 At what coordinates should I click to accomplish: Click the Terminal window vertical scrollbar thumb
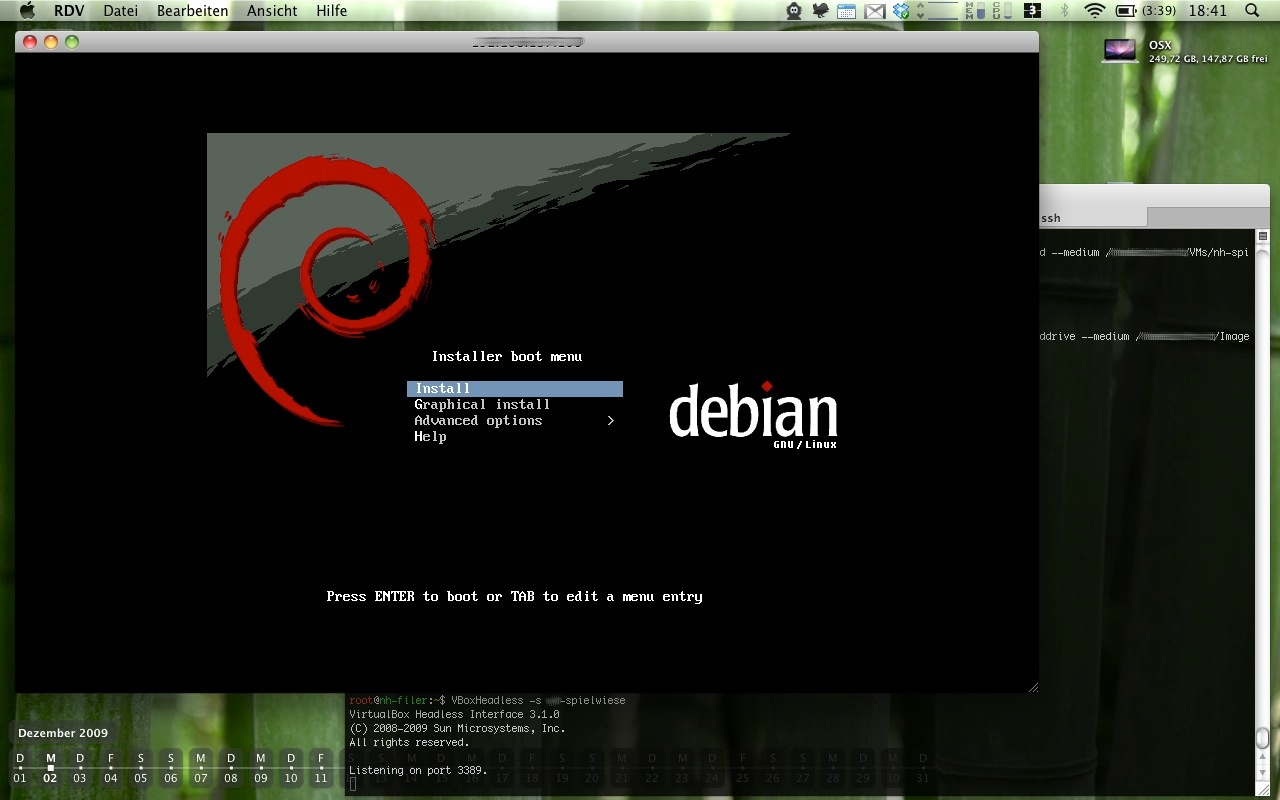[x=1263, y=738]
